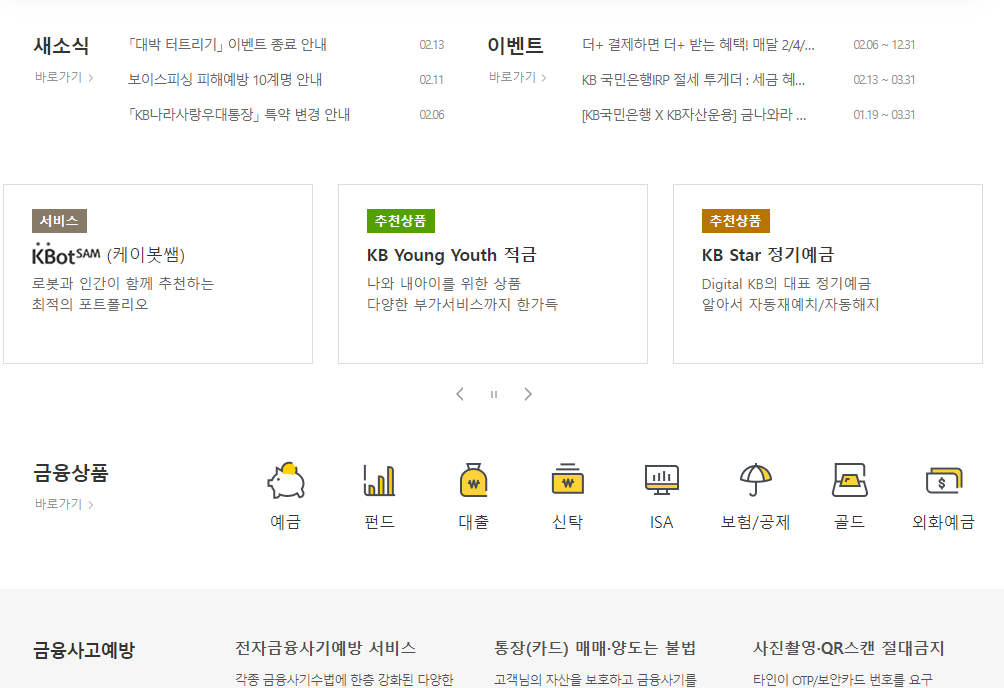Image resolution: width=1004 pixels, height=688 pixels.
Task: Click the 02.13 notice date
Action: tap(432, 45)
